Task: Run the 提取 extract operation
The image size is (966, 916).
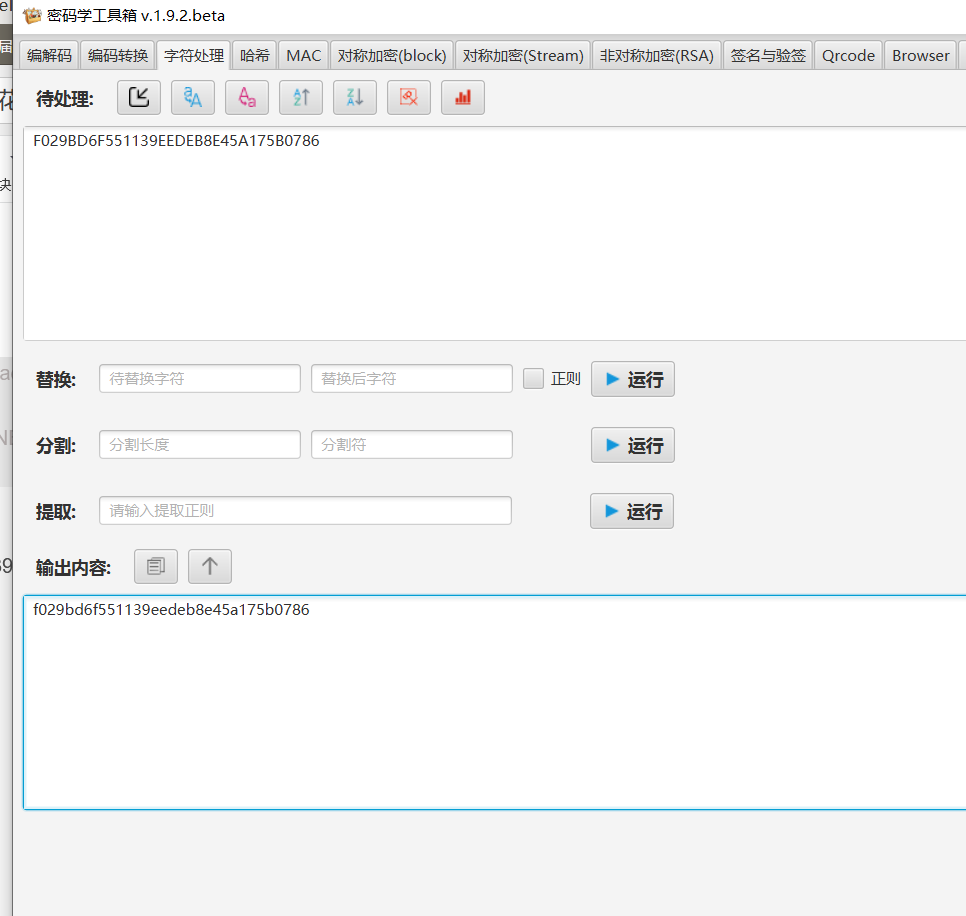Action: (631, 510)
